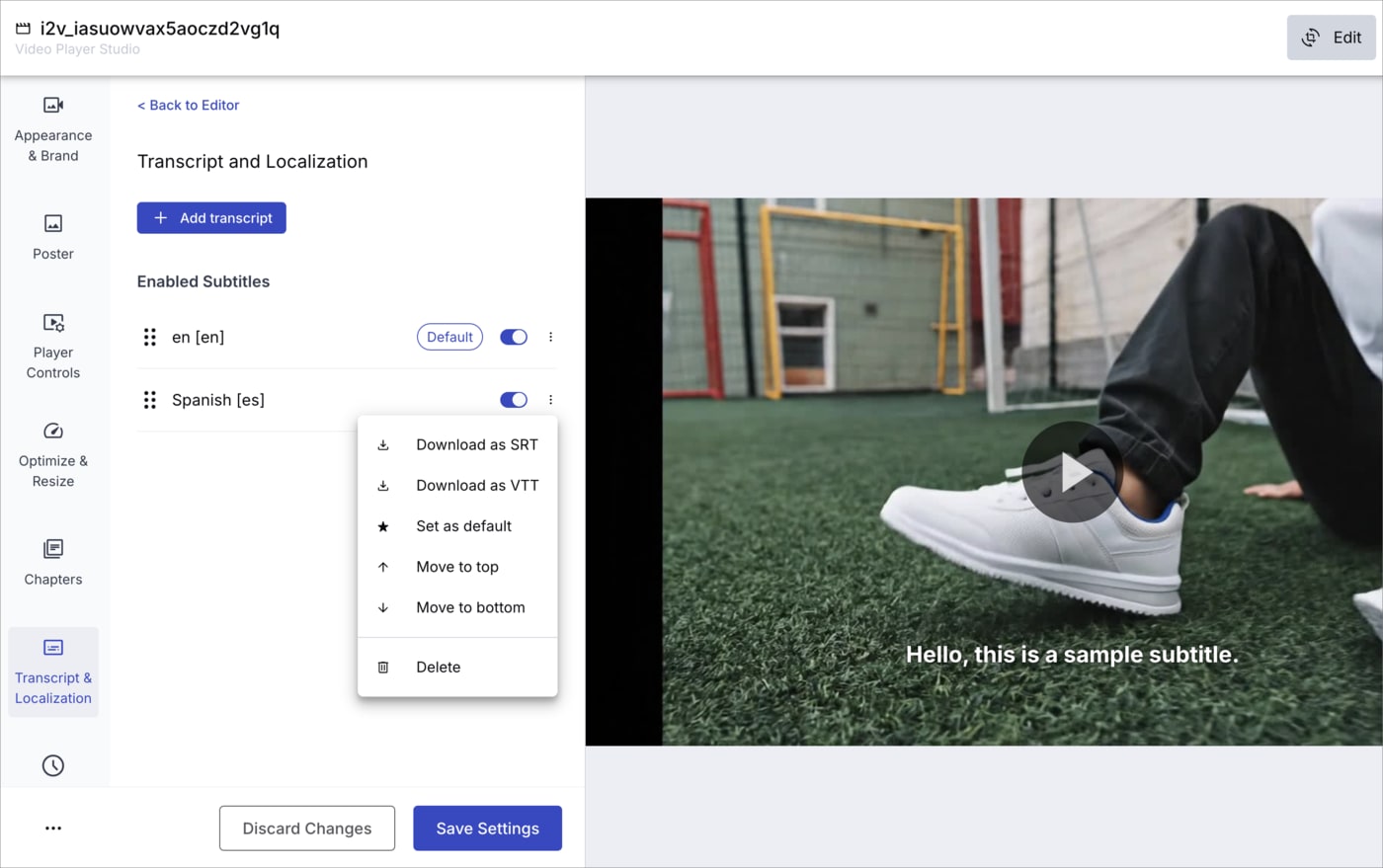The width and height of the screenshot is (1383, 868).
Task: Open the options menu for en [en]
Action: click(550, 337)
